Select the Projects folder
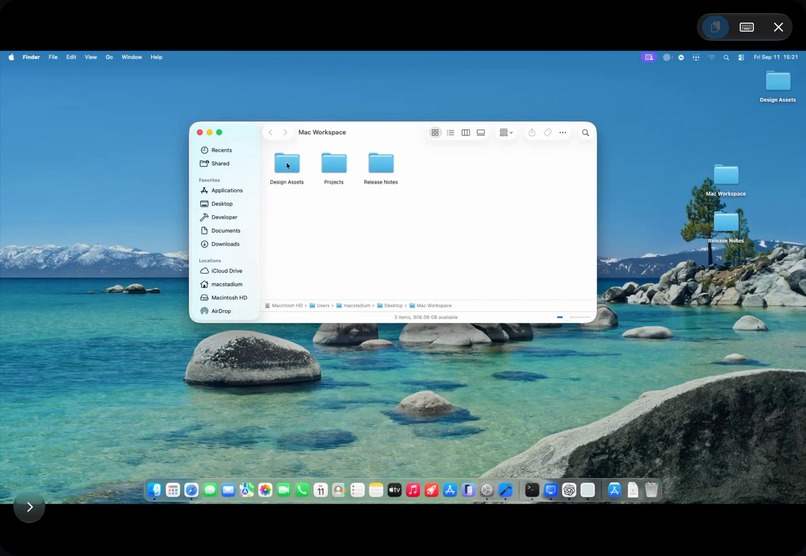The image size is (806, 556). pyautogui.click(x=334, y=169)
